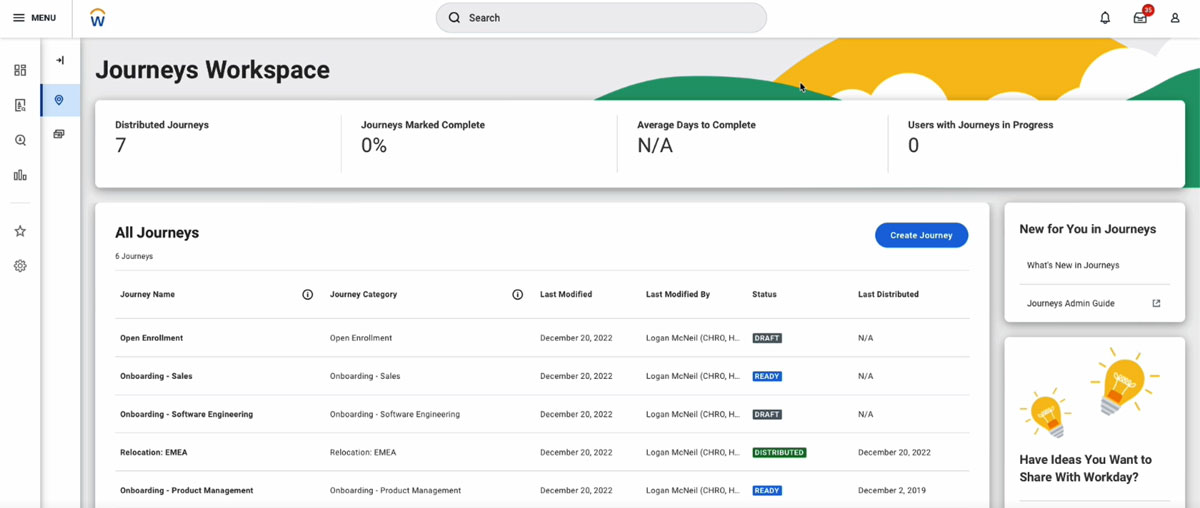Screen dimensions: 1200x508
Task: Click the Last Modified column header
Action: pos(566,295)
